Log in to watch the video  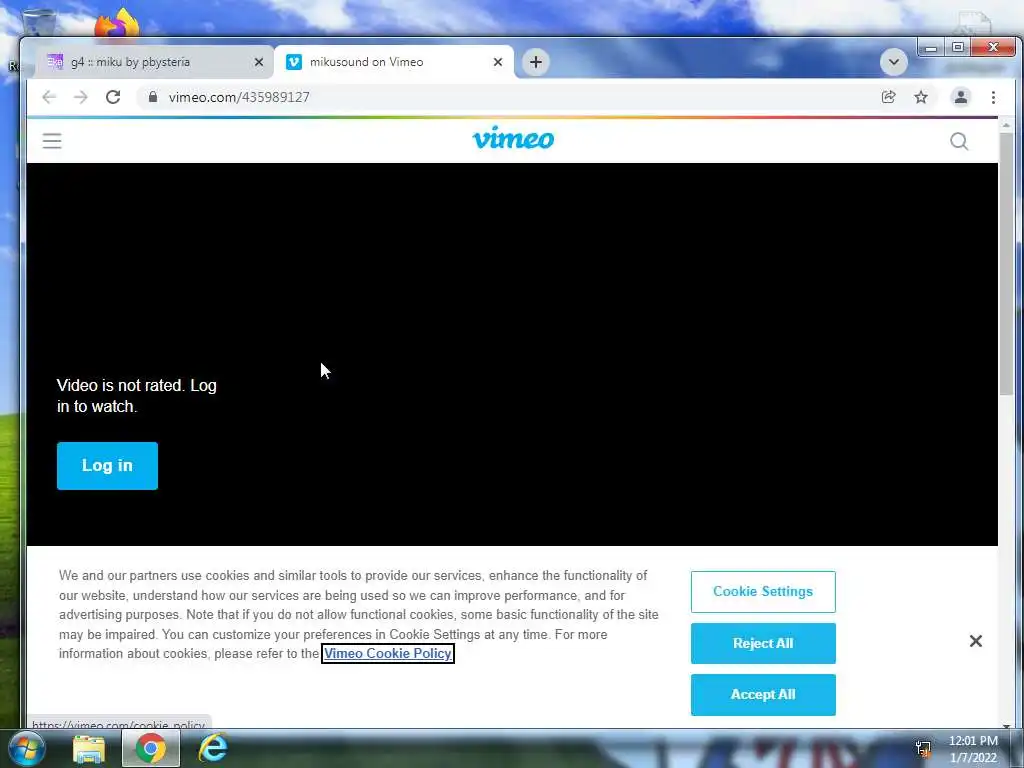pos(107,466)
